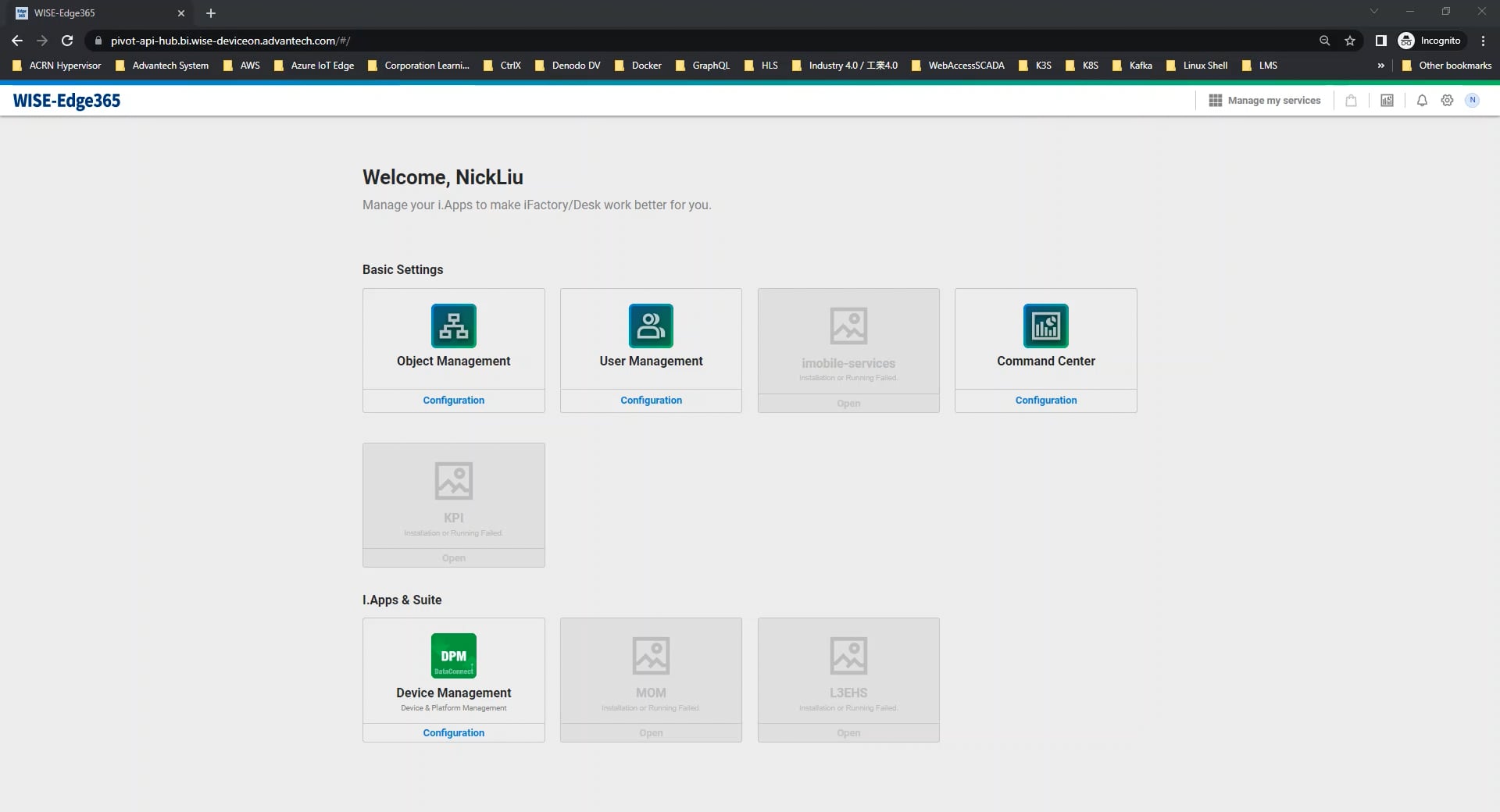
Task: Open the Command Center app icon
Action: tap(1045, 326)
